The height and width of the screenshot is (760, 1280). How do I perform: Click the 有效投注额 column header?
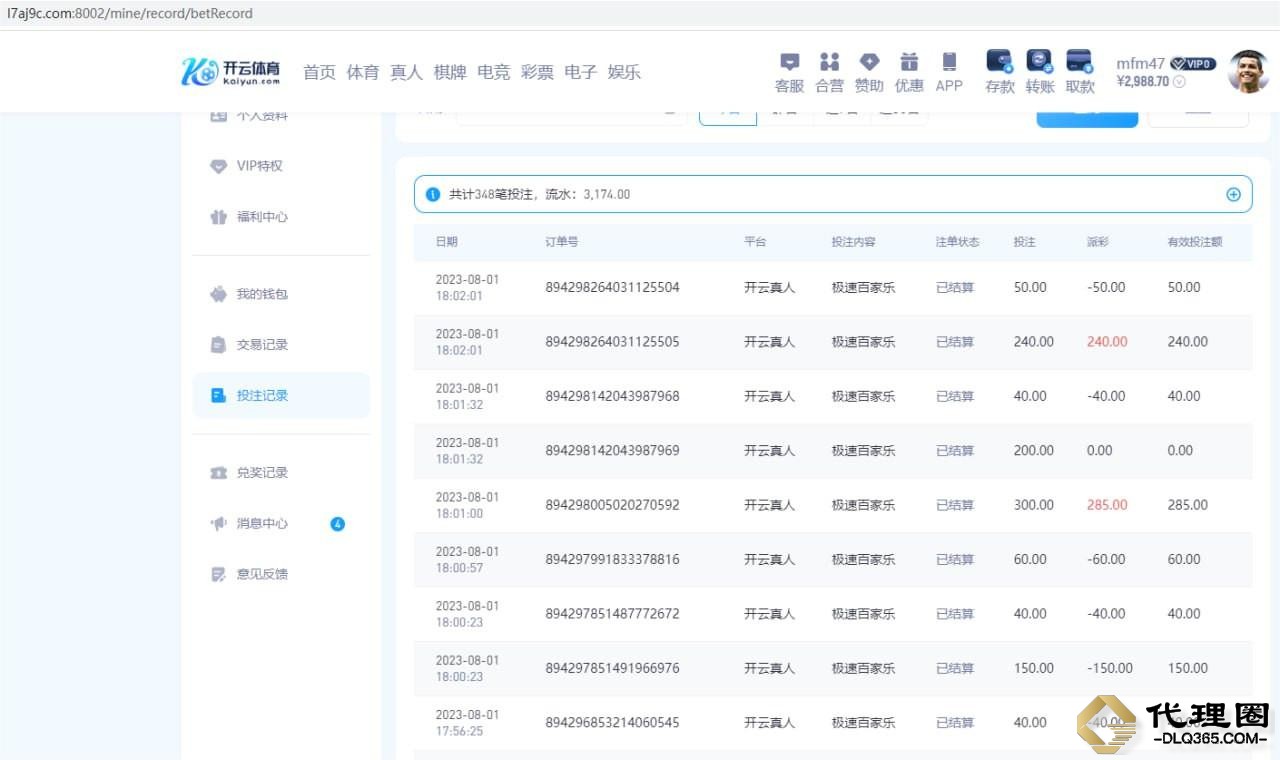point(1195,242)
